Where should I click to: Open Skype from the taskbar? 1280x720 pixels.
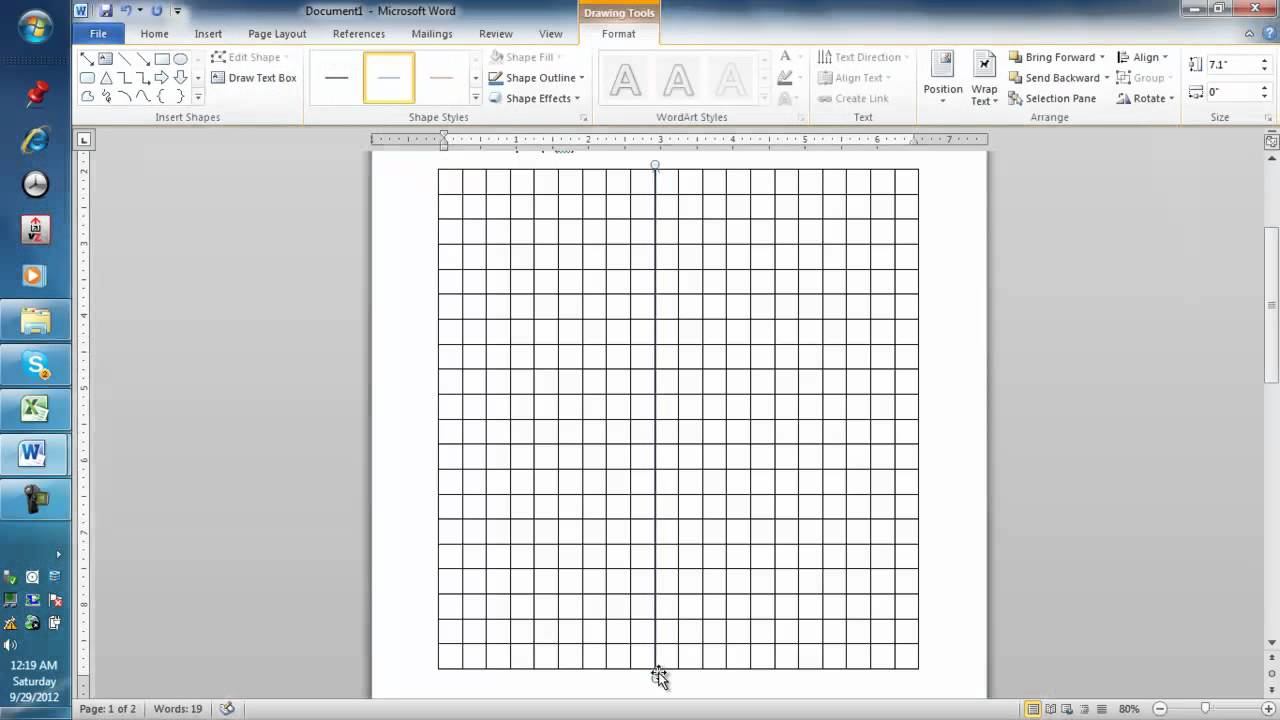click(36, 365)
